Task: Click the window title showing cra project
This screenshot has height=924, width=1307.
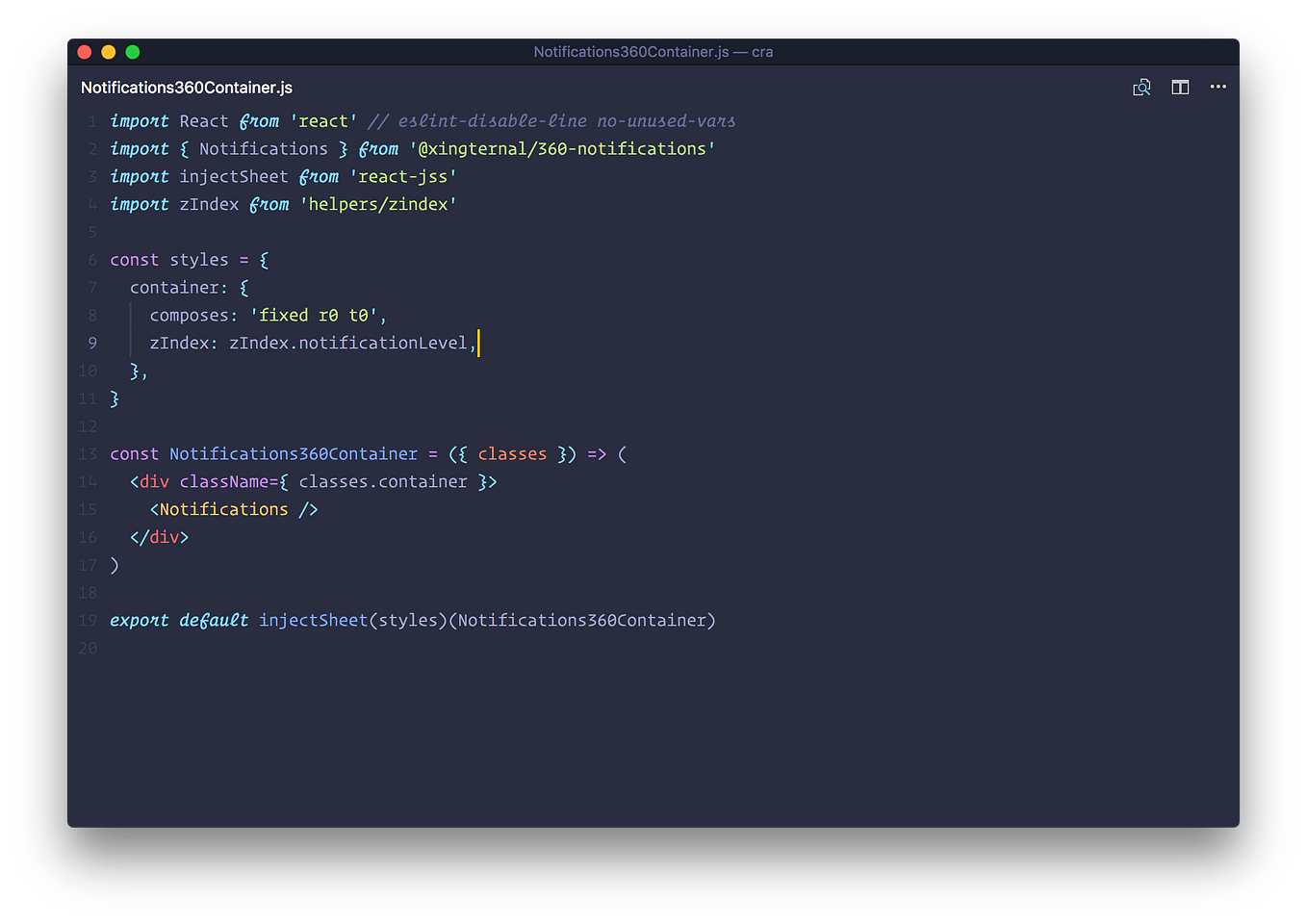Action: coord(653,51)
